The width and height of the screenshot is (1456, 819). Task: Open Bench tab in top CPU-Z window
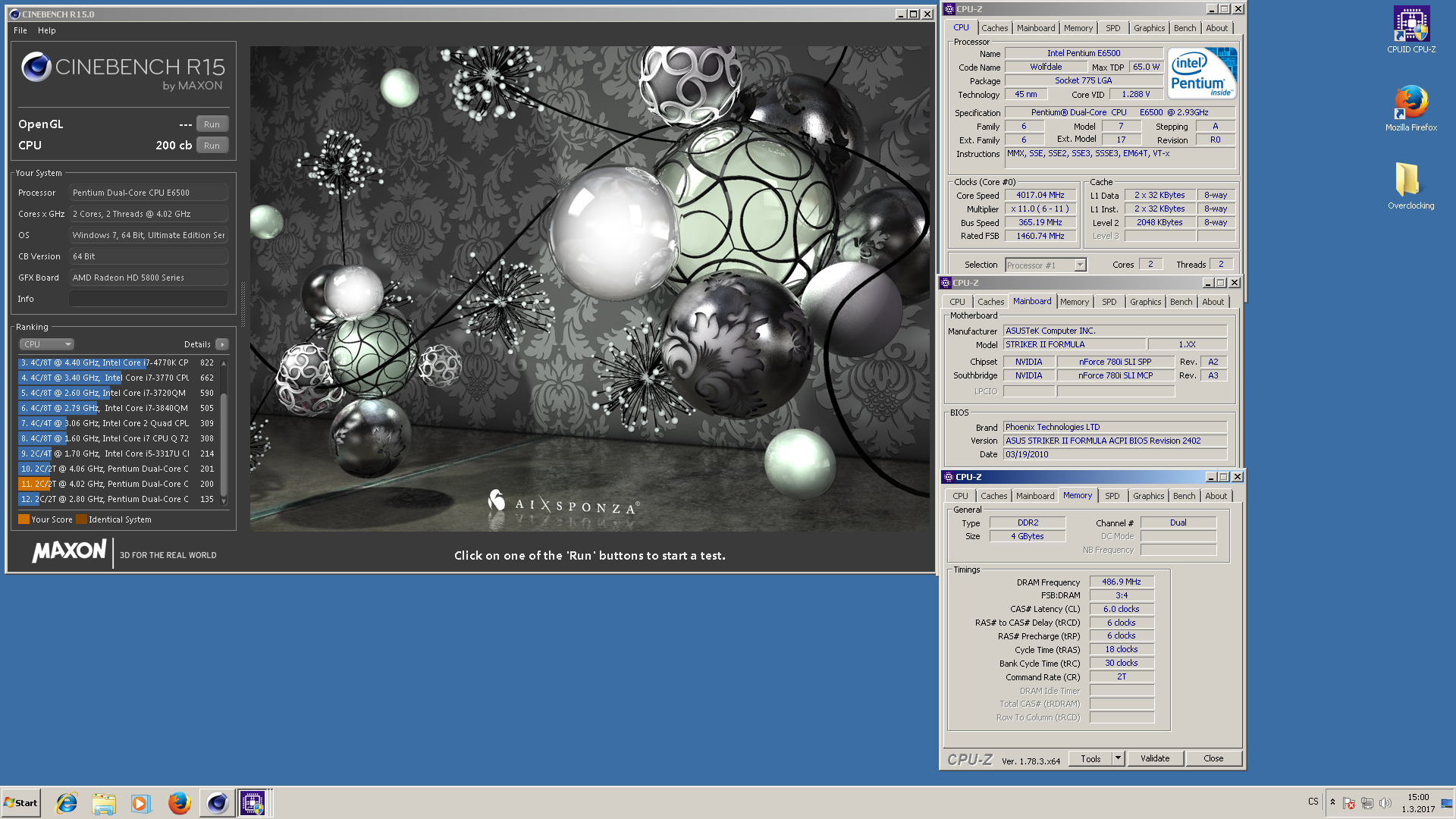tap(1185, 28)
